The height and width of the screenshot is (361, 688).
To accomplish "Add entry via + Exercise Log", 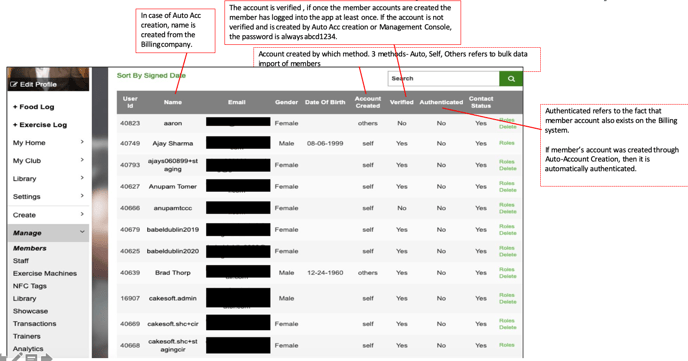I will tap(40, 125).
